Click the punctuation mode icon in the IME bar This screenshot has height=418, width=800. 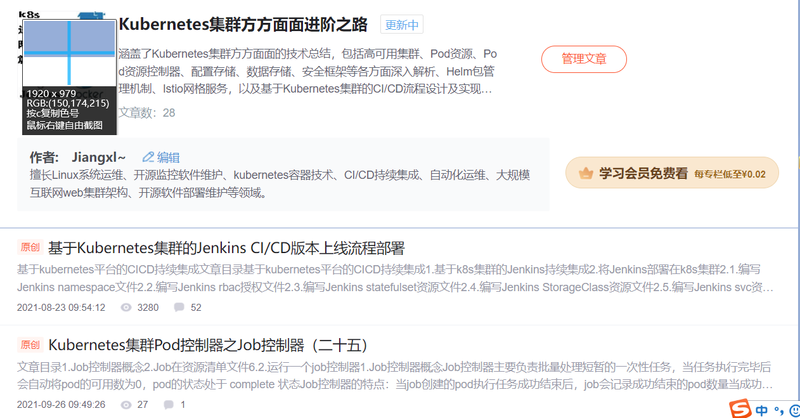click(x=779, y=410)
